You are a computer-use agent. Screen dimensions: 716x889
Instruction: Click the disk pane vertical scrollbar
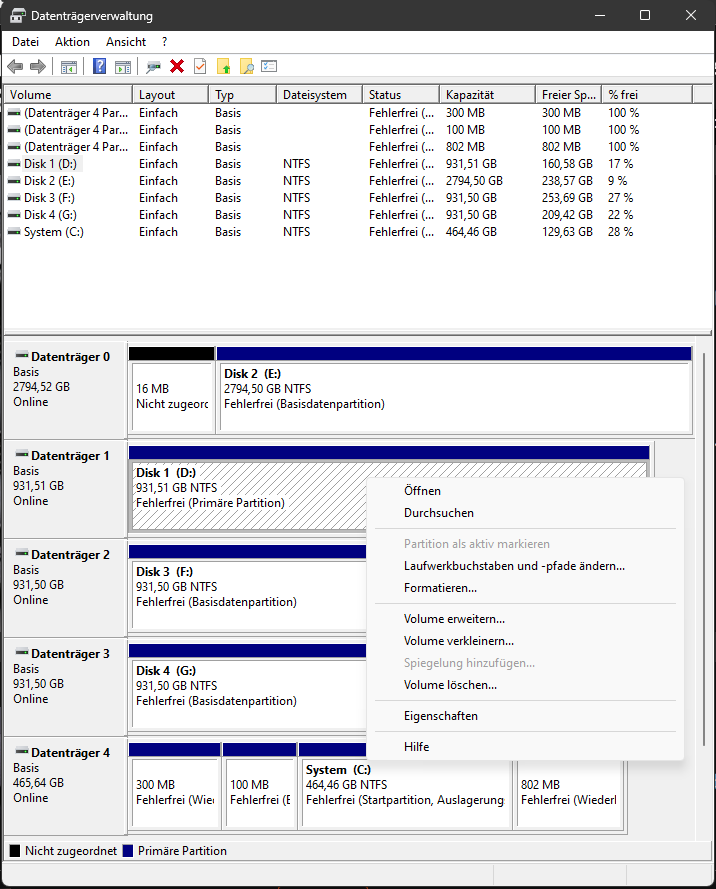coord(704,549)
